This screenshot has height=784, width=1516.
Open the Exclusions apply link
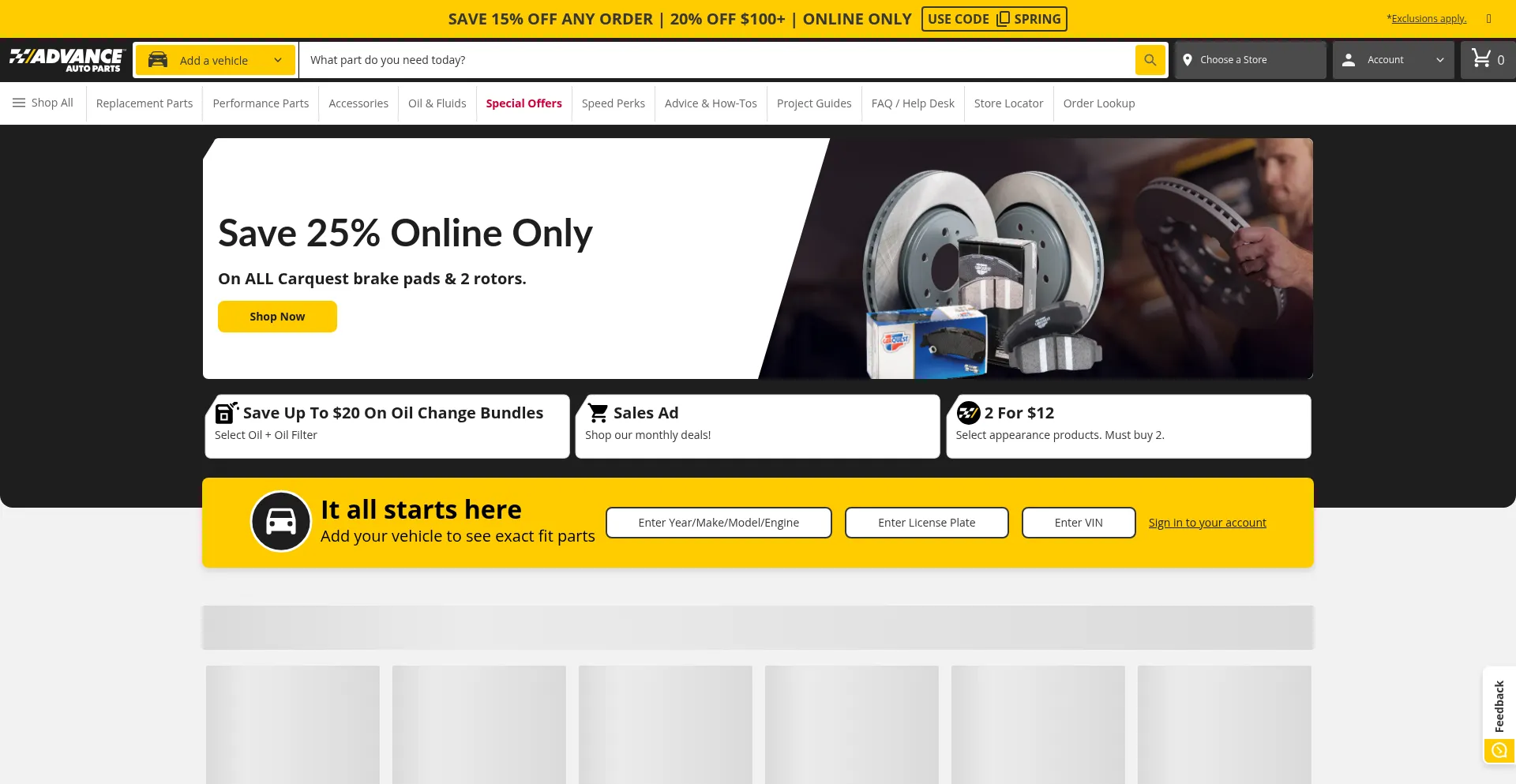point(1428,19)
